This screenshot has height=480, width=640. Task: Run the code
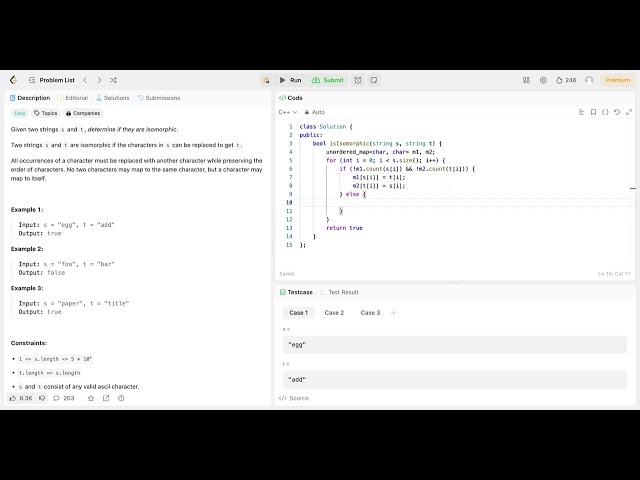291,80
